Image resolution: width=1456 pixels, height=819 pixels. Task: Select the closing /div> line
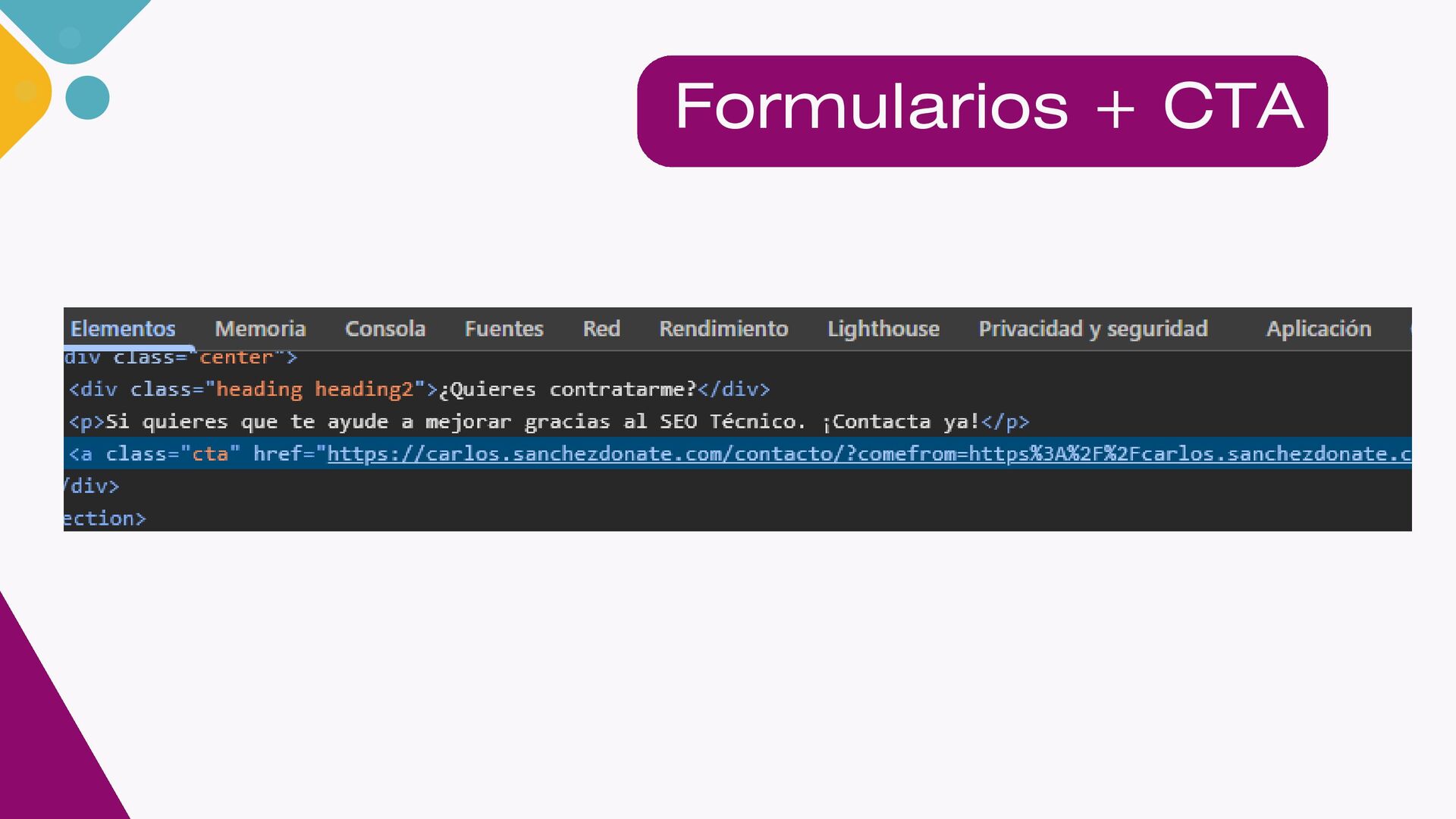pyautogui.click(x=92, y=486)
